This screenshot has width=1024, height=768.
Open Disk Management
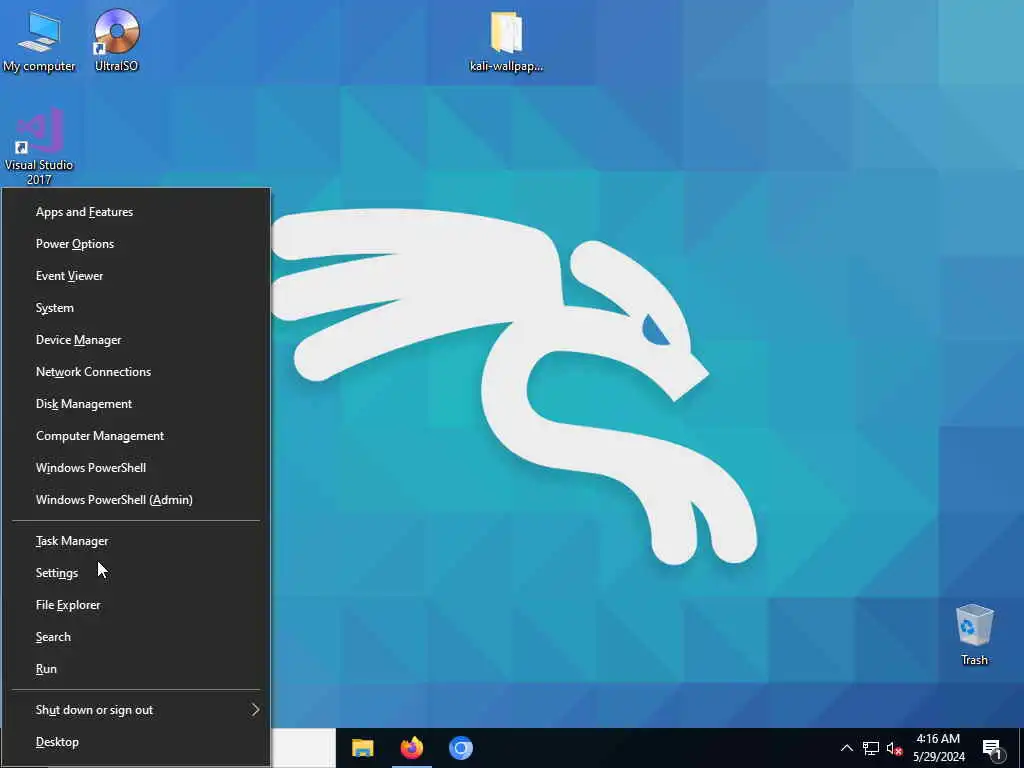point(136,404)
